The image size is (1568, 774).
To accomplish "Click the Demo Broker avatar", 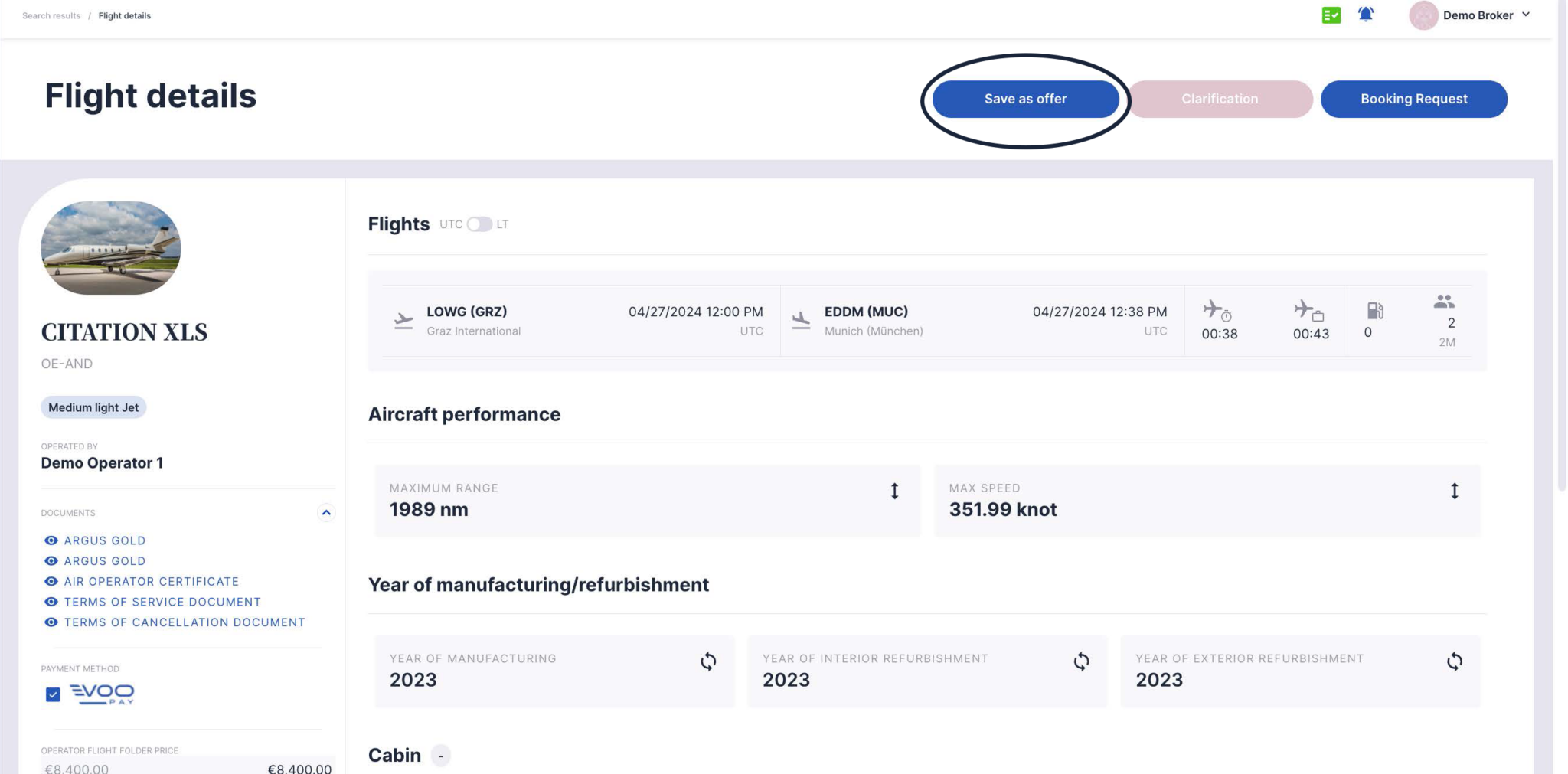I will (1423, 15).
